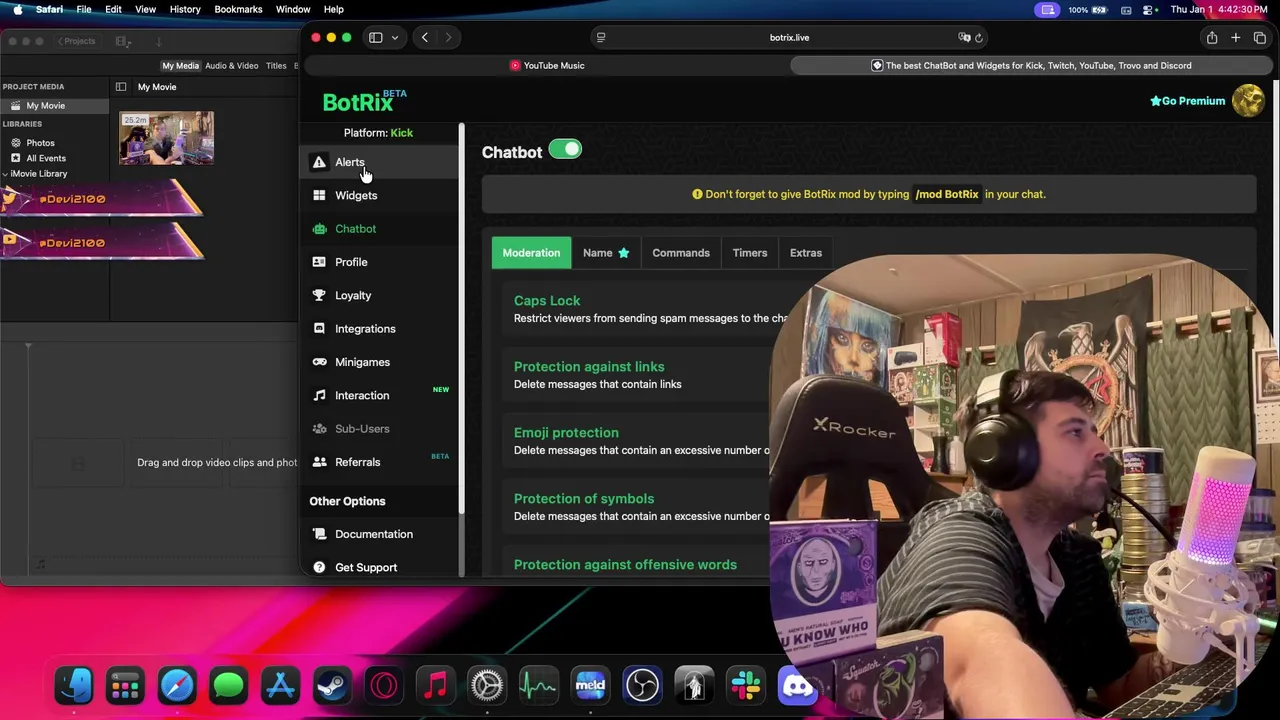Collapse the iMovie Library disclosure triangle
This screenshot has height=720, width=1280.
pyautogui.click(x=5, y=174)
